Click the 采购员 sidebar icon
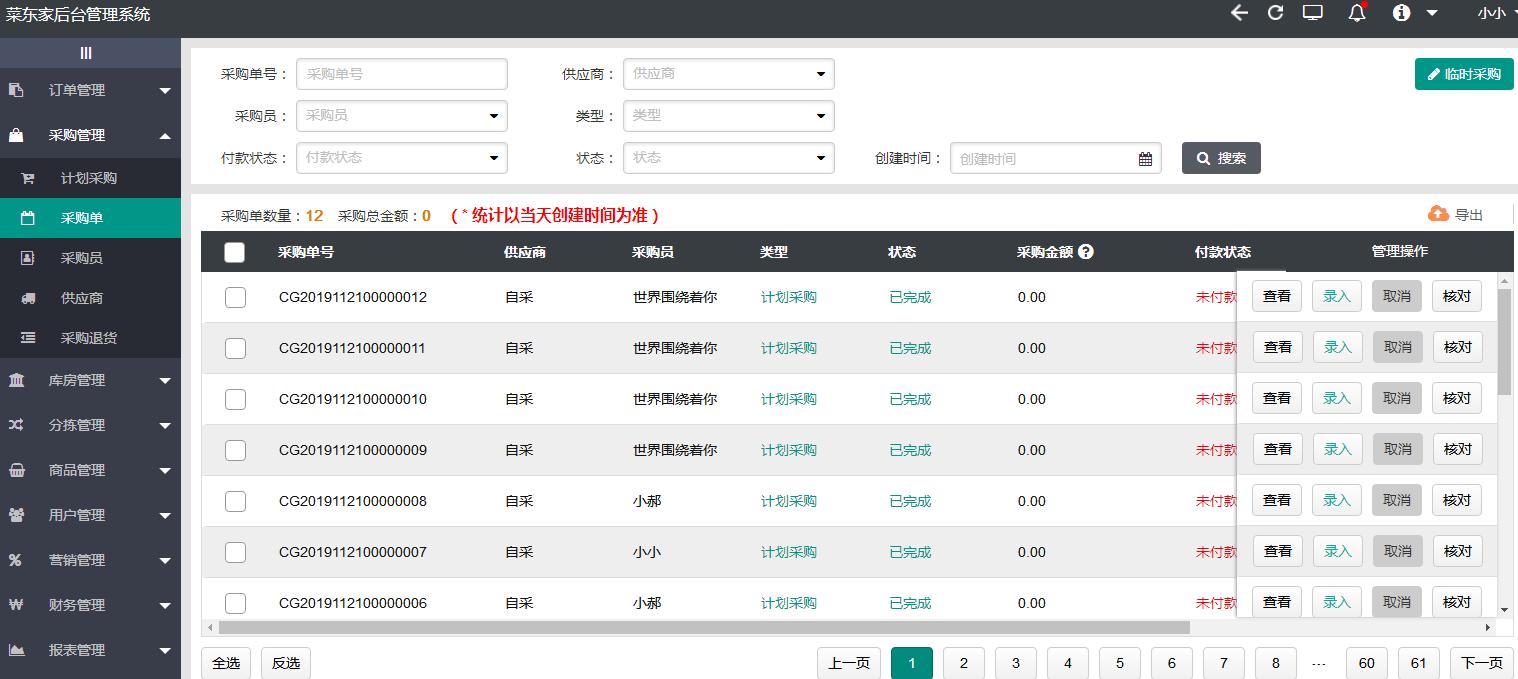 pos(28,257)
